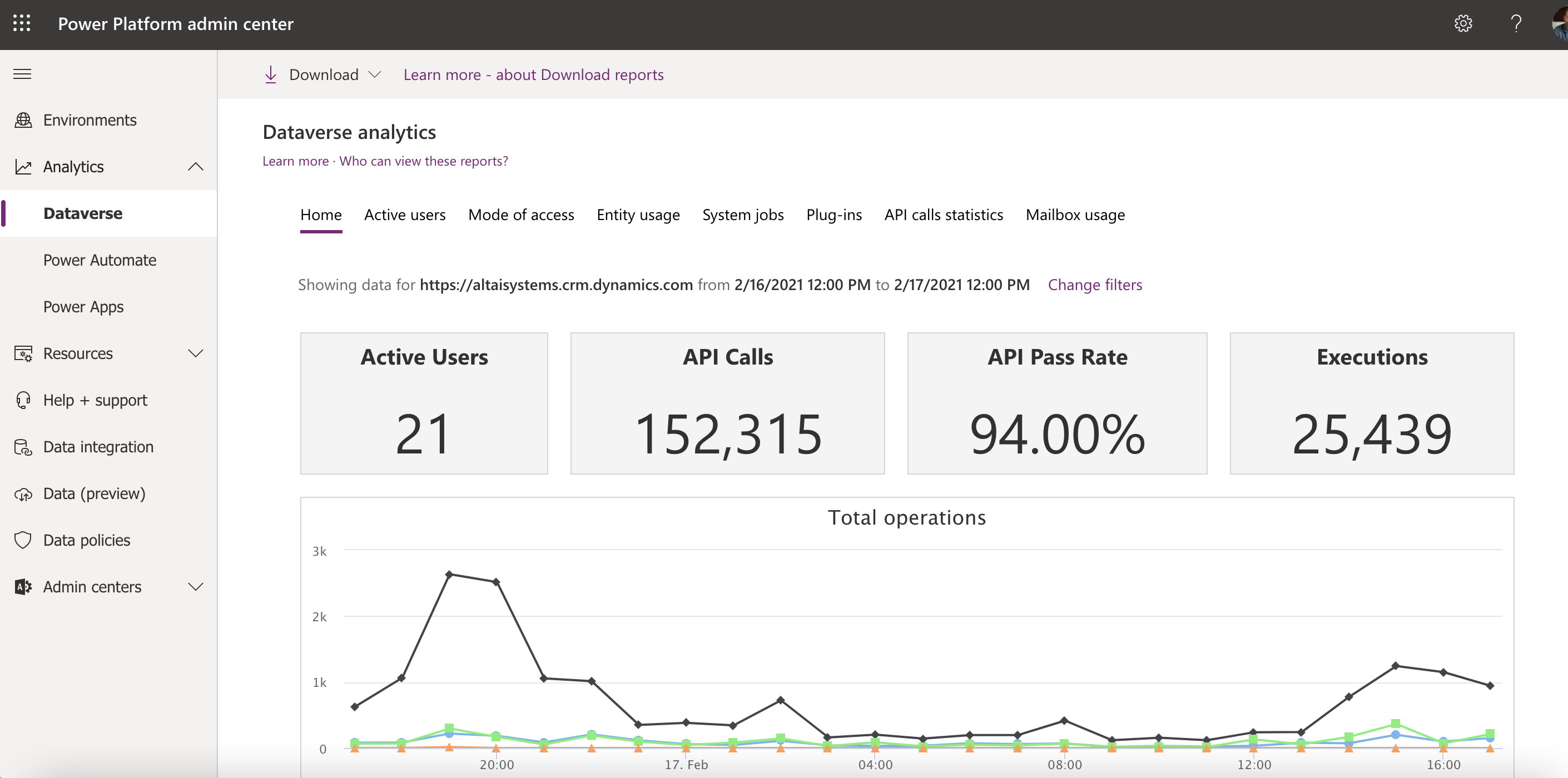Click the Environments globe icon
1568x778 pixels.
click(x=23, y=120)
